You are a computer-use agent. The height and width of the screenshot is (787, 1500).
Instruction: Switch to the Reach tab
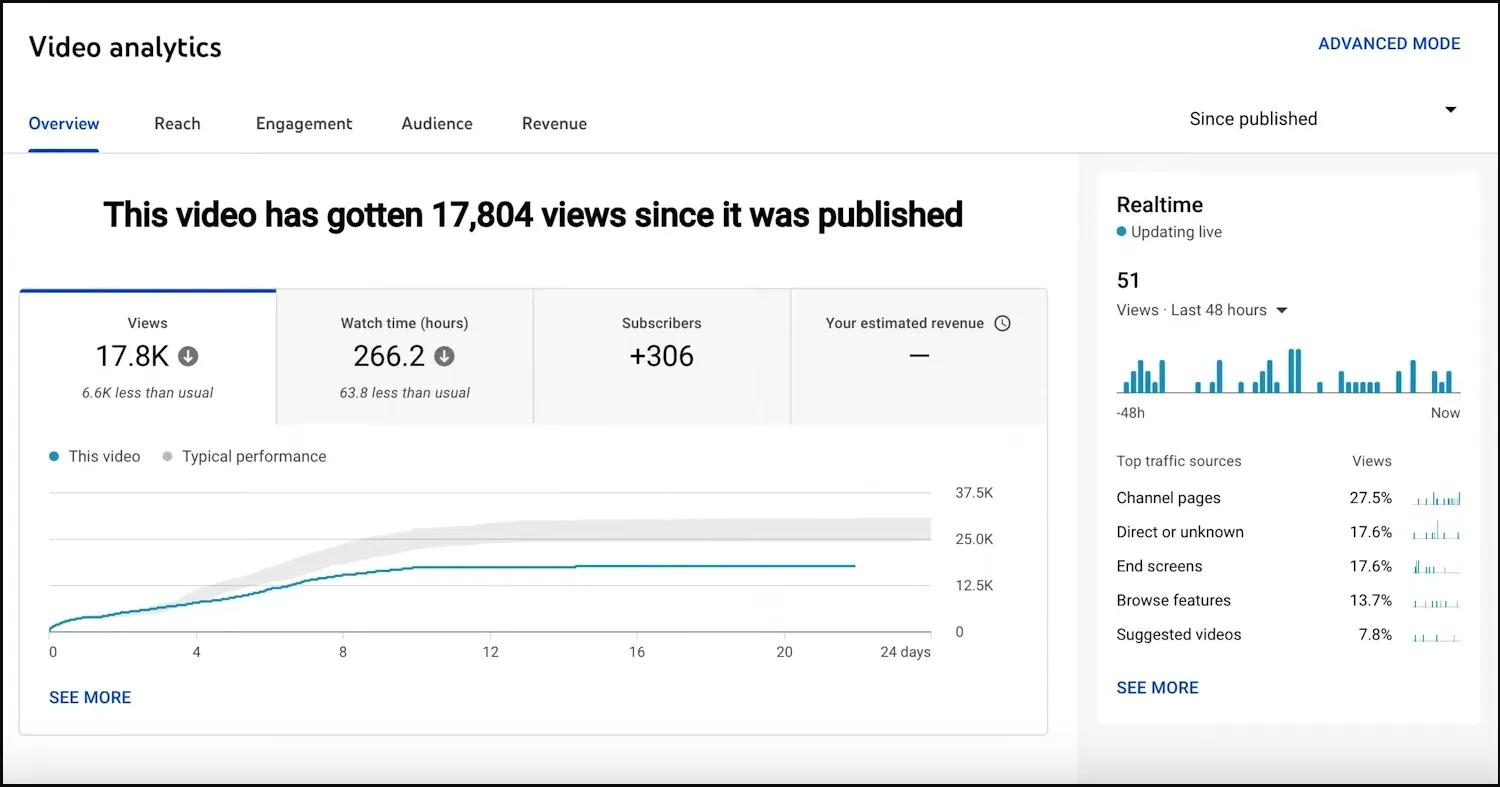(x=177, y=124)
